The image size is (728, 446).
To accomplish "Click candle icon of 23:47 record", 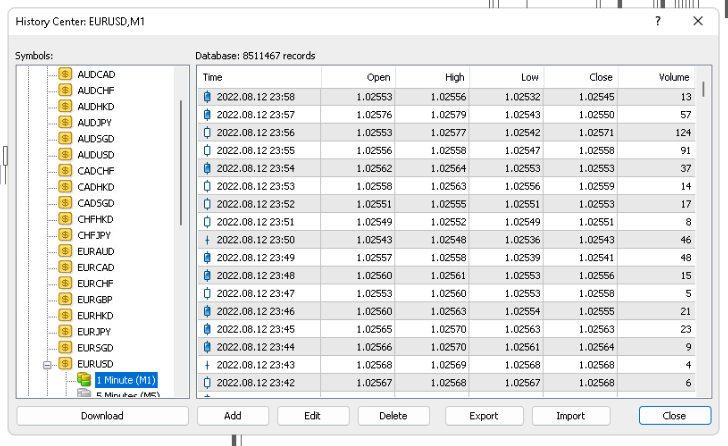I will (x=207, y=294).
